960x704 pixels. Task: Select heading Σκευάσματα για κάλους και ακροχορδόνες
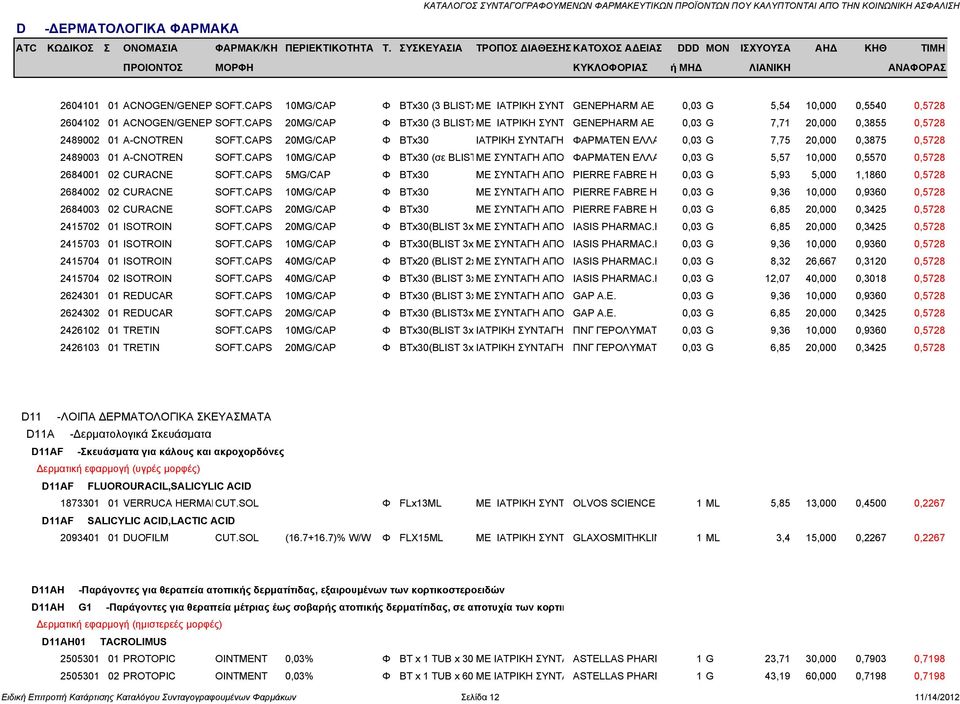(181, 452)
